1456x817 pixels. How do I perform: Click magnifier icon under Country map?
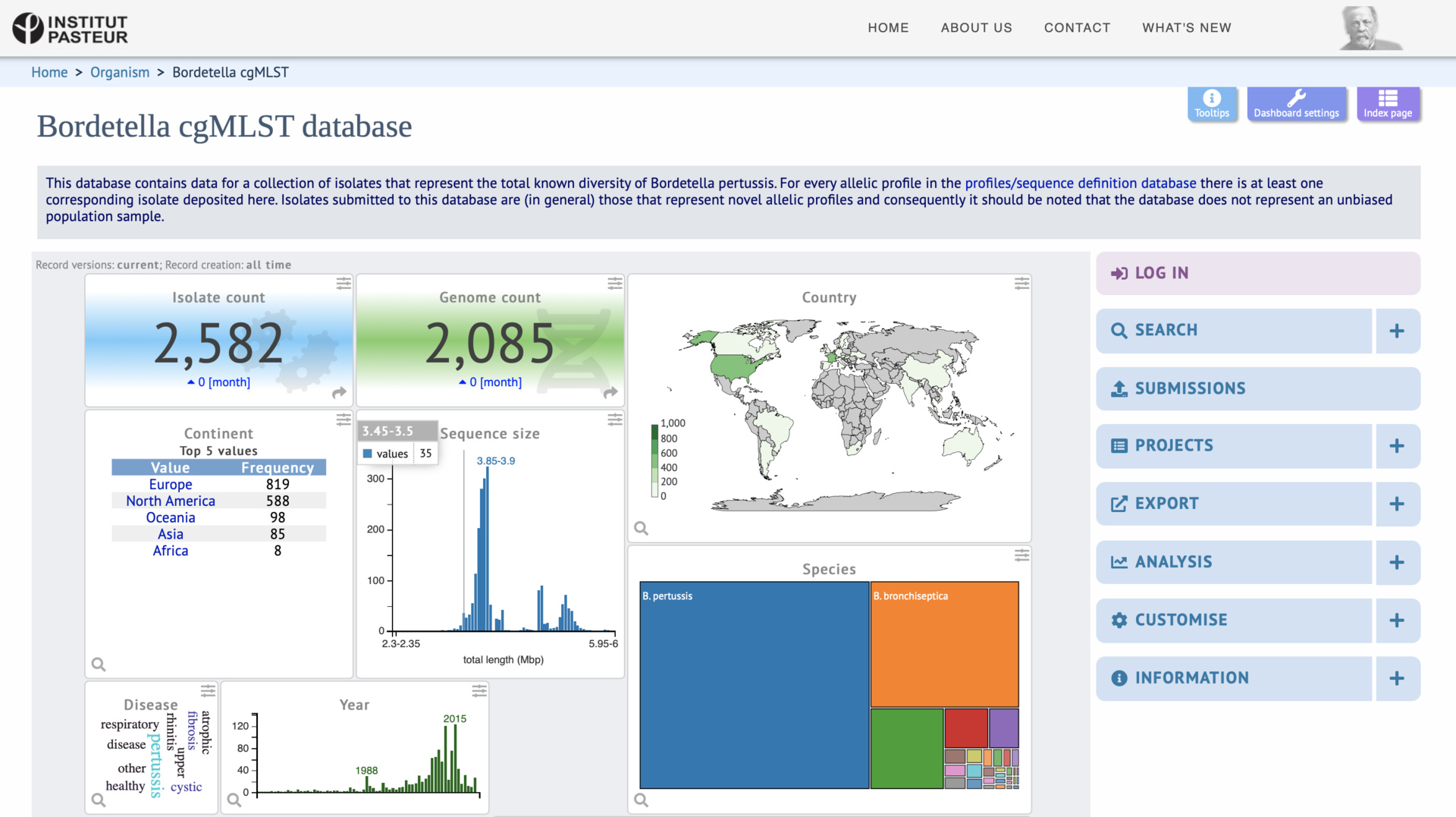pyautogui.click(x=641, y=528)
